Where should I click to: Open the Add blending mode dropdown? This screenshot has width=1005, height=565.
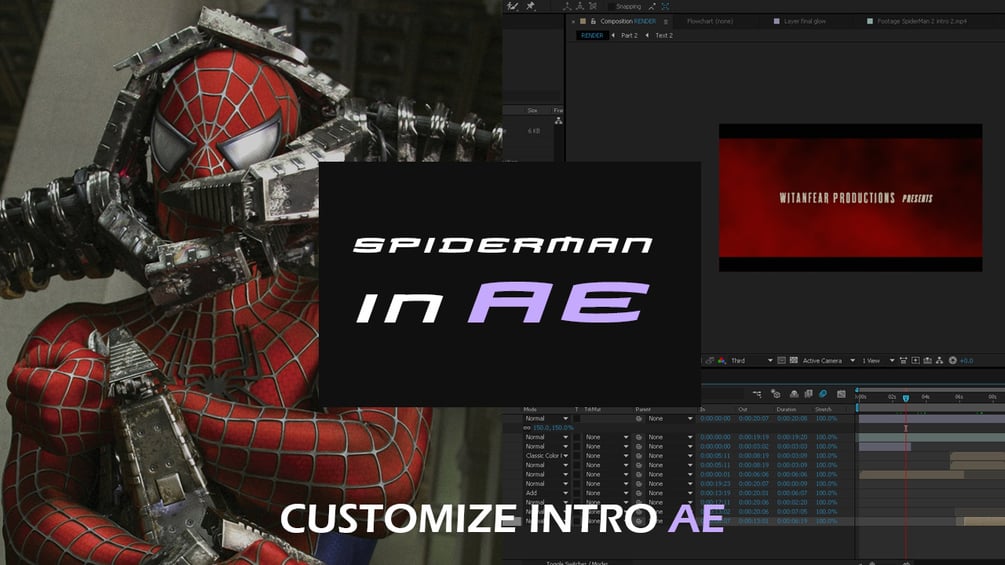(x=546, y=493)
